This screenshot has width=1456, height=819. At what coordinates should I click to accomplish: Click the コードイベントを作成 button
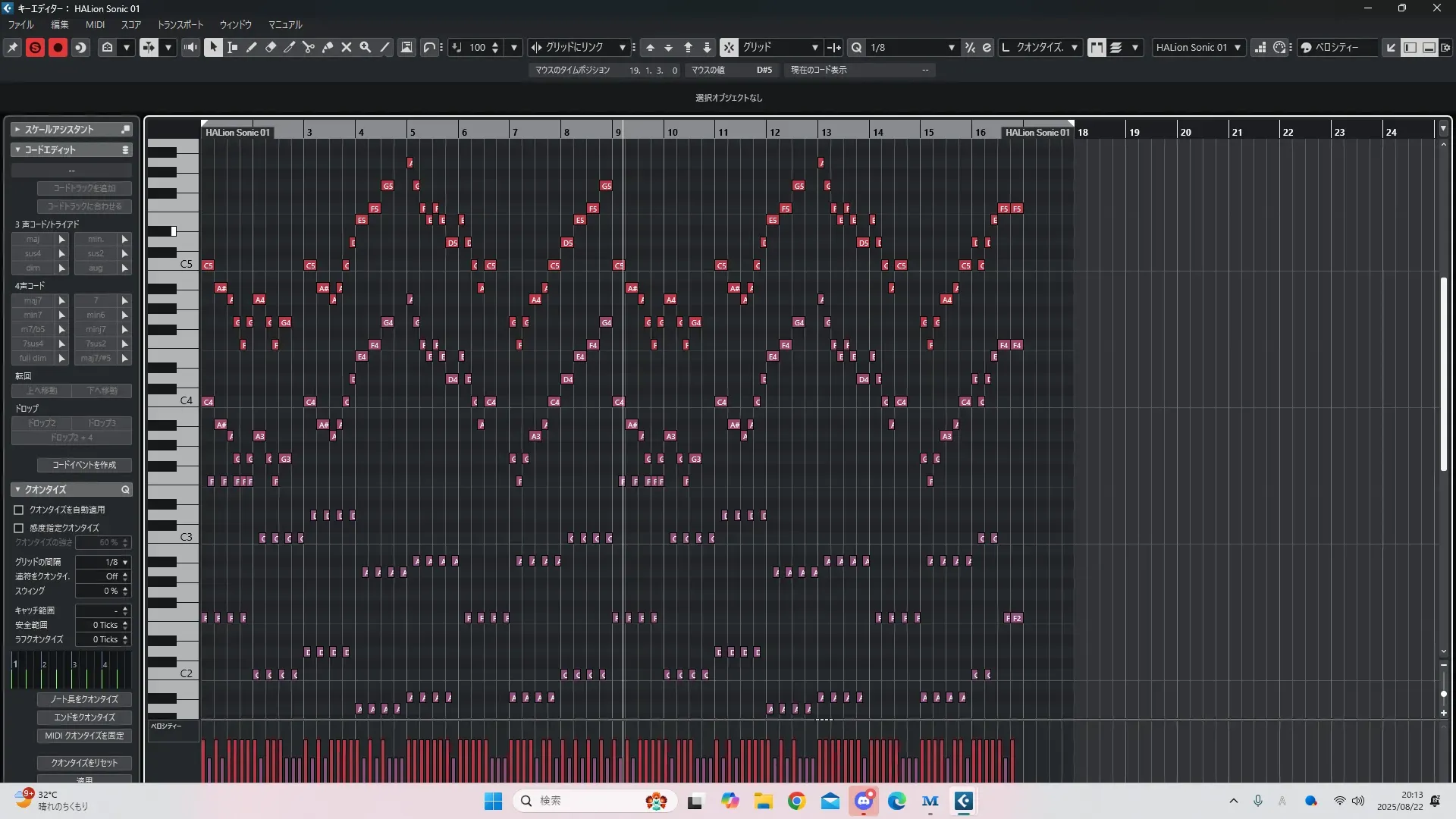pos(84,465)
